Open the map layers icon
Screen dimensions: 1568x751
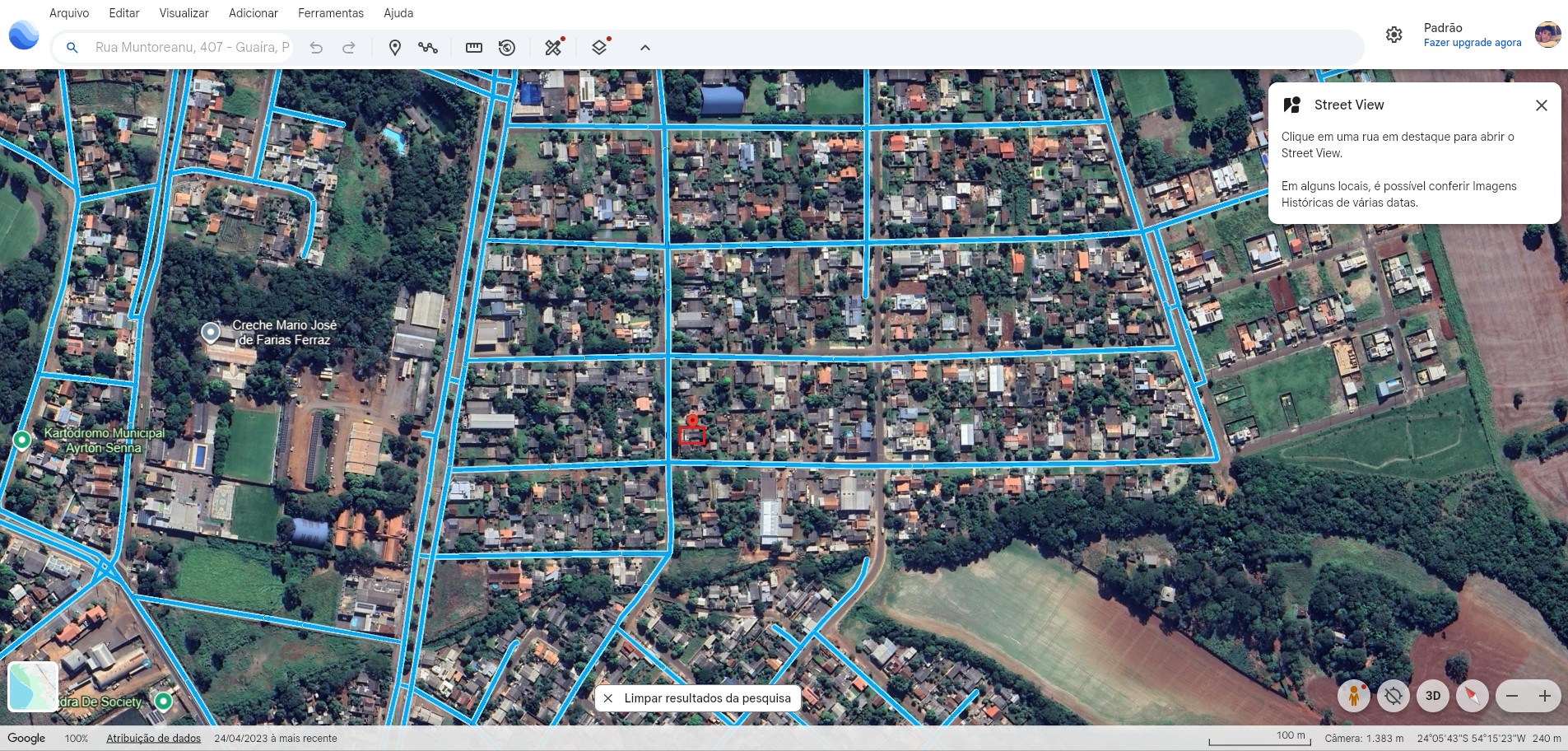pyautogui.click(x=599, y=48)
